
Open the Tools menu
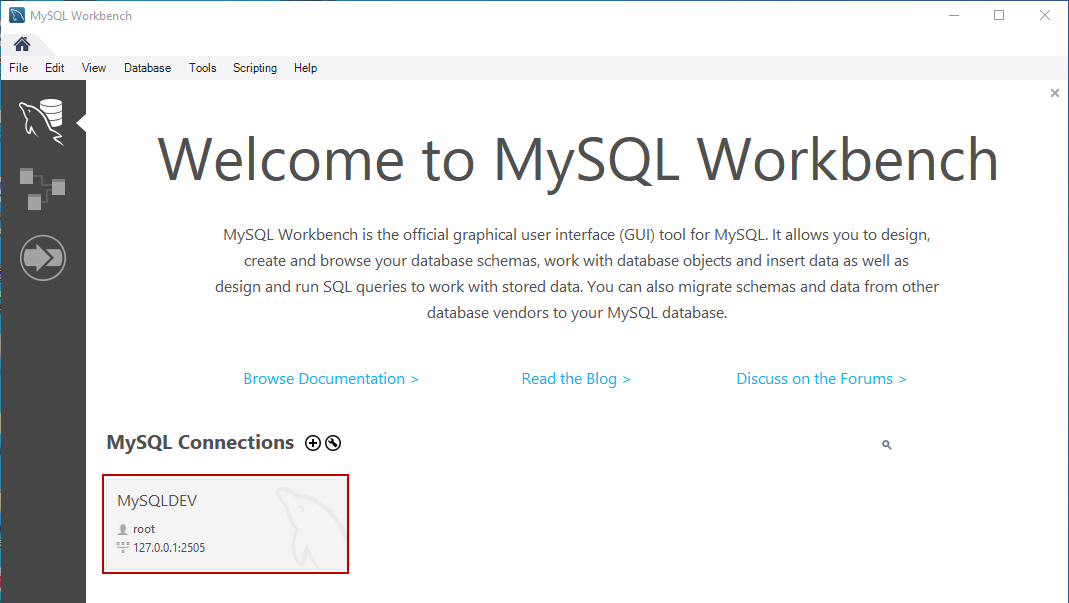(202, 68)
